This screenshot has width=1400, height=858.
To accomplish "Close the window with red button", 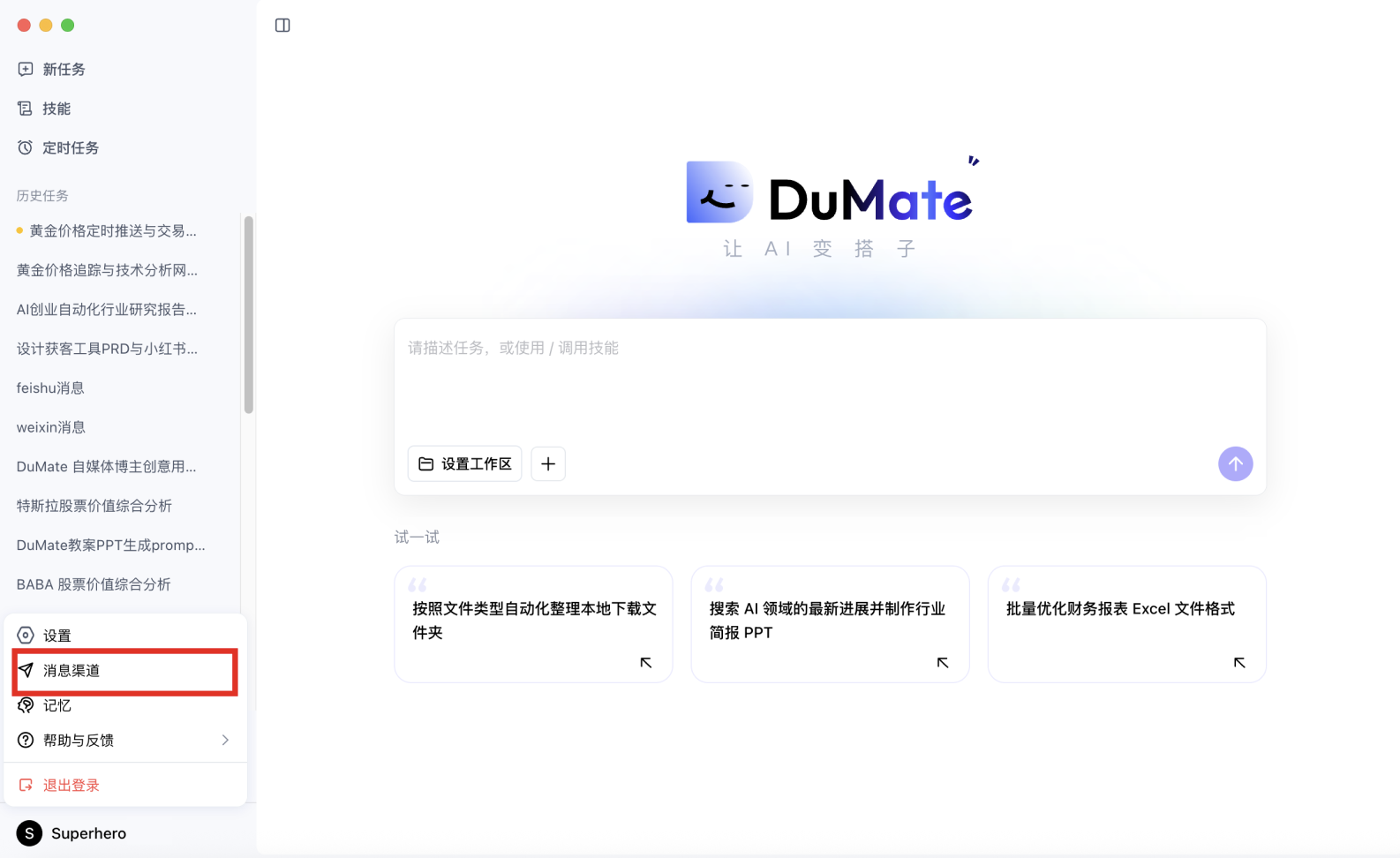I will coord(24,26).
